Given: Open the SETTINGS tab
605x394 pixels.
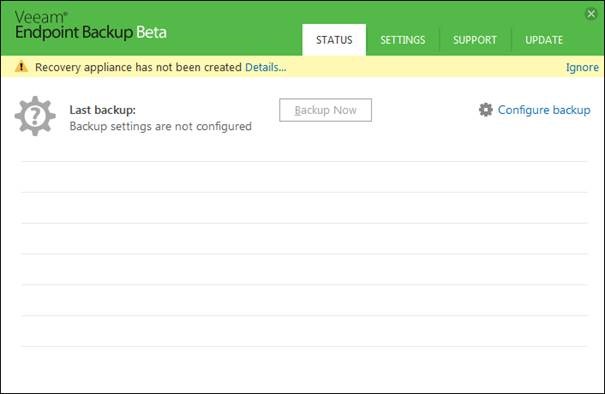Looking at the screenshot, I should (x=402, y=40).
